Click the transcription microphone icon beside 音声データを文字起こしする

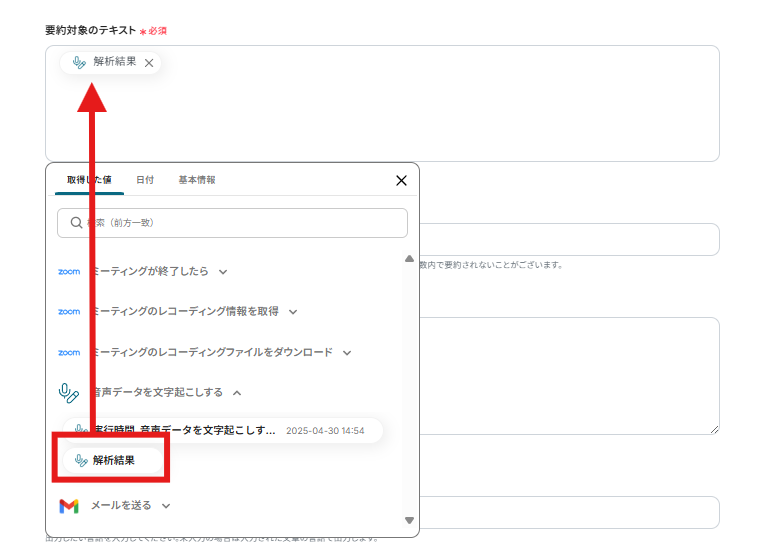coord(69,393)
